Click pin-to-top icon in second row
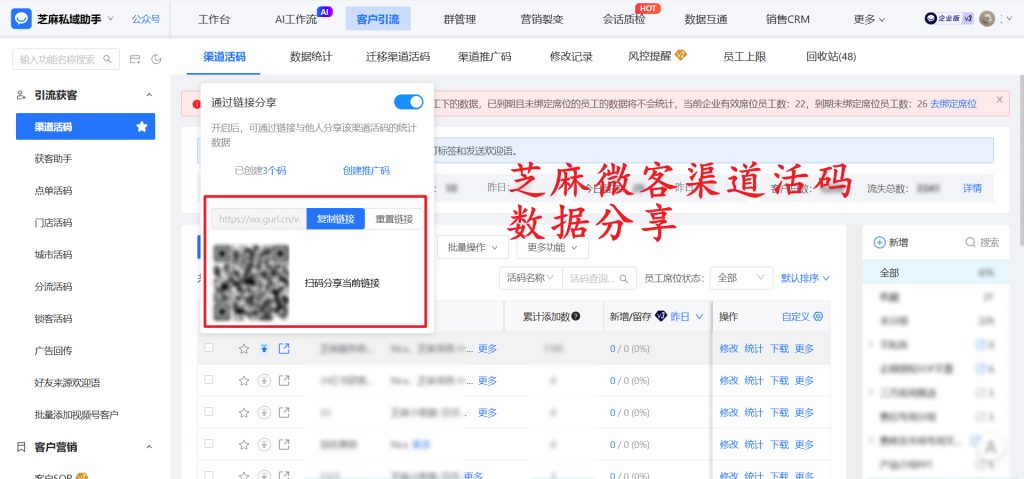 264,380
